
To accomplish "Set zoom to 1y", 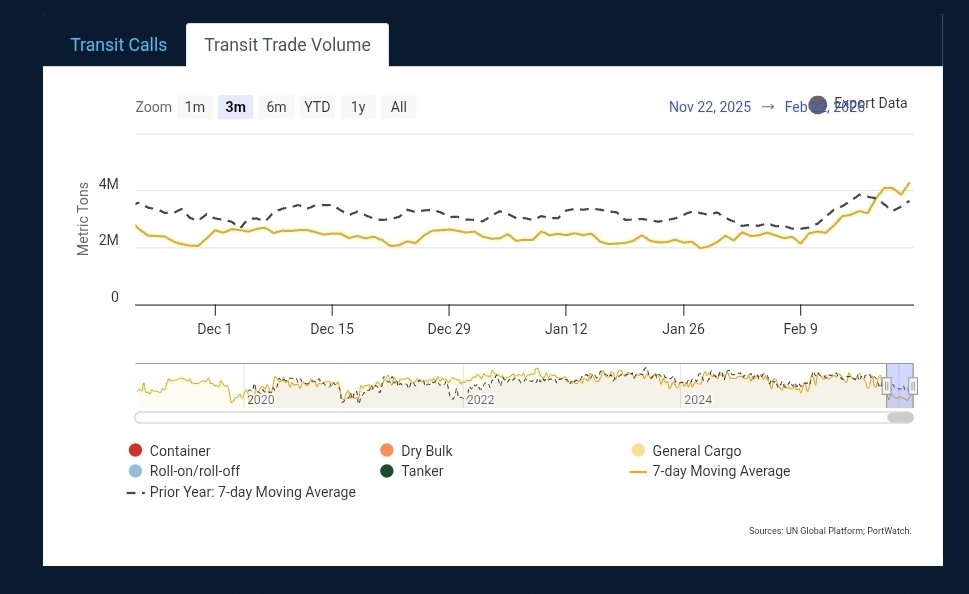I will [358, 107].
